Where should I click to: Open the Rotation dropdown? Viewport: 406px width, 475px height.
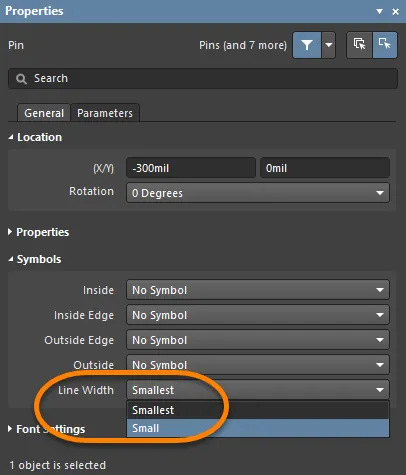258,193
